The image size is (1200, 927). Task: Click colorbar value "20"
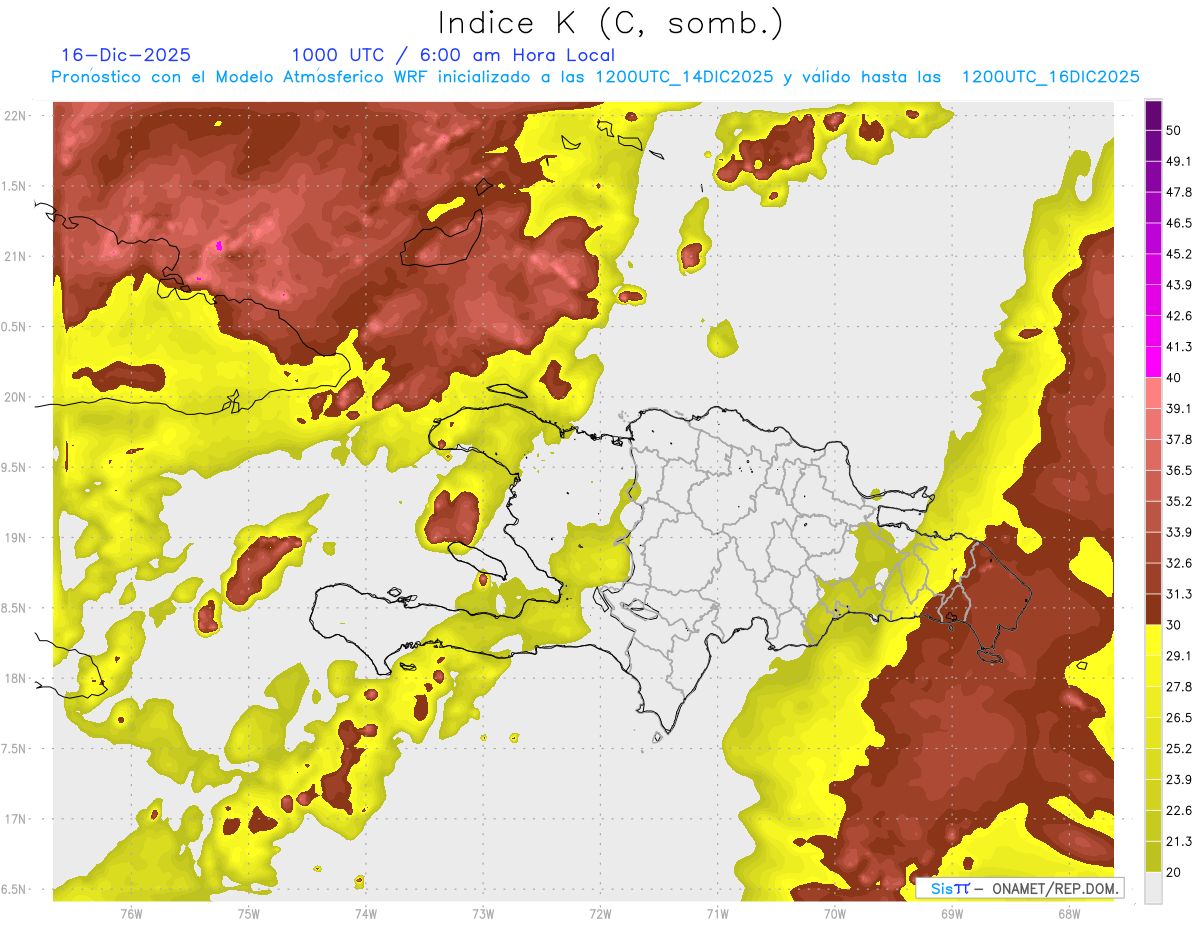click(x=1175, y=873)
